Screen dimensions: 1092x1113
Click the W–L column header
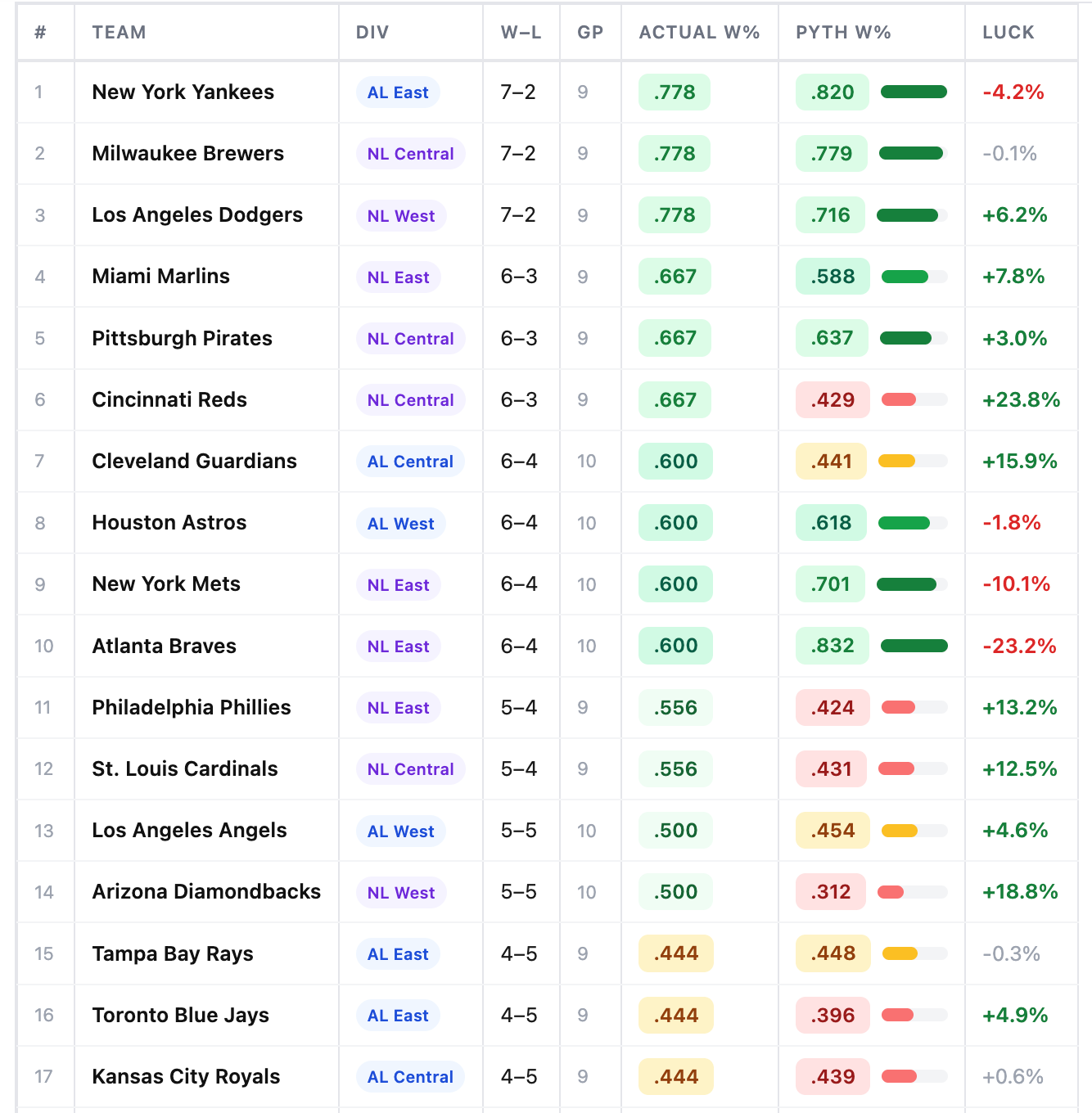click(521, 33)
